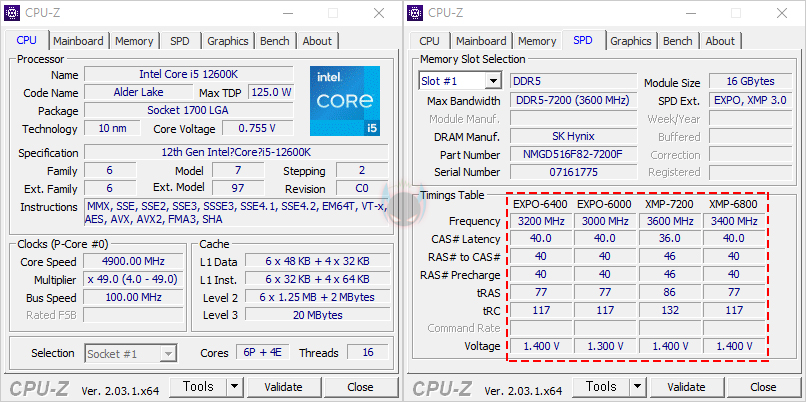This screenshot has width=806, height=402.
Task: Click Ext. Model value 97
Action: [238, 188]
